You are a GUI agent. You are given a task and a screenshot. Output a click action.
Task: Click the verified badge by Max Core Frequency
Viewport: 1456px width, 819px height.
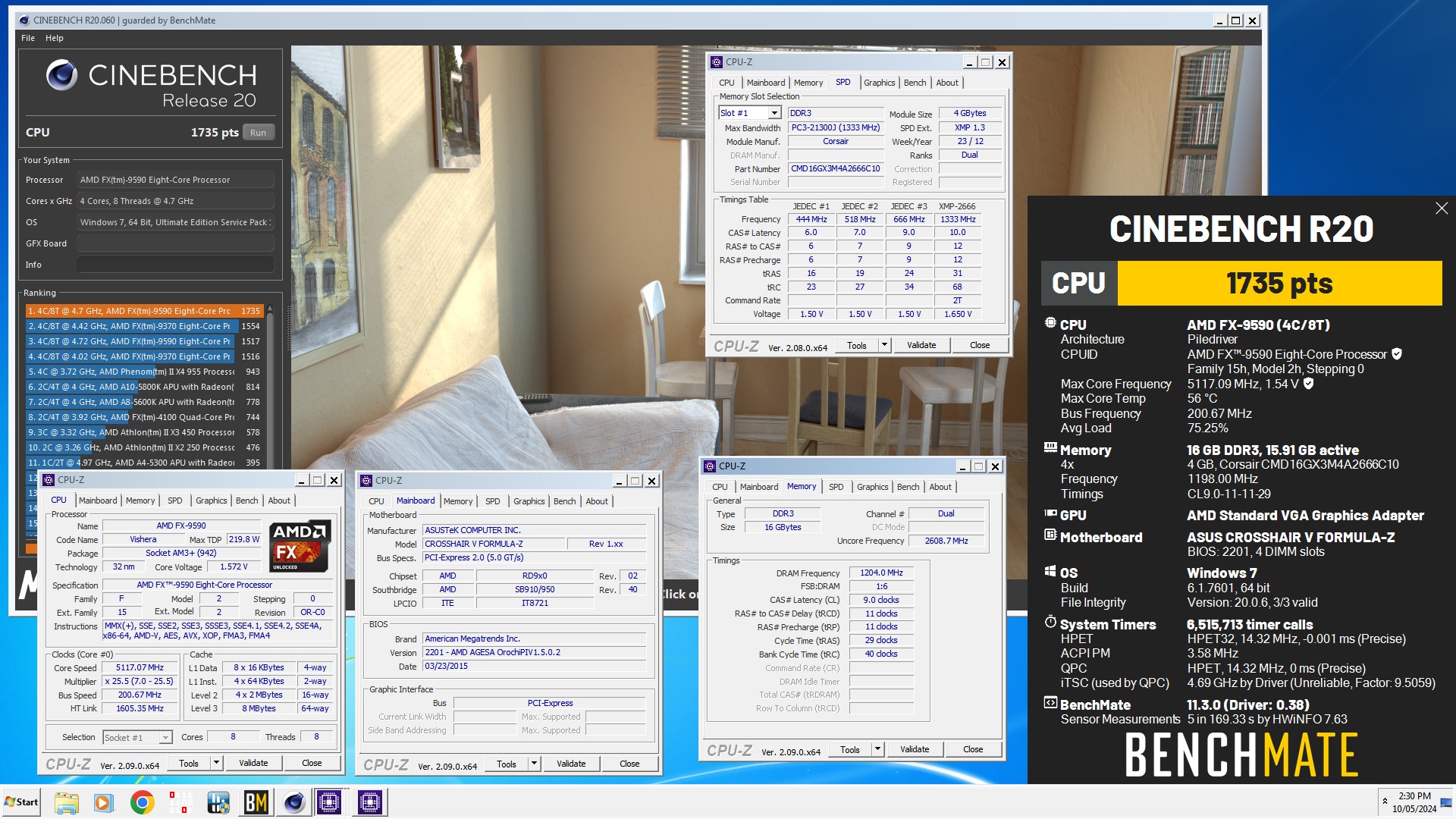click(x=1308, y=384)
